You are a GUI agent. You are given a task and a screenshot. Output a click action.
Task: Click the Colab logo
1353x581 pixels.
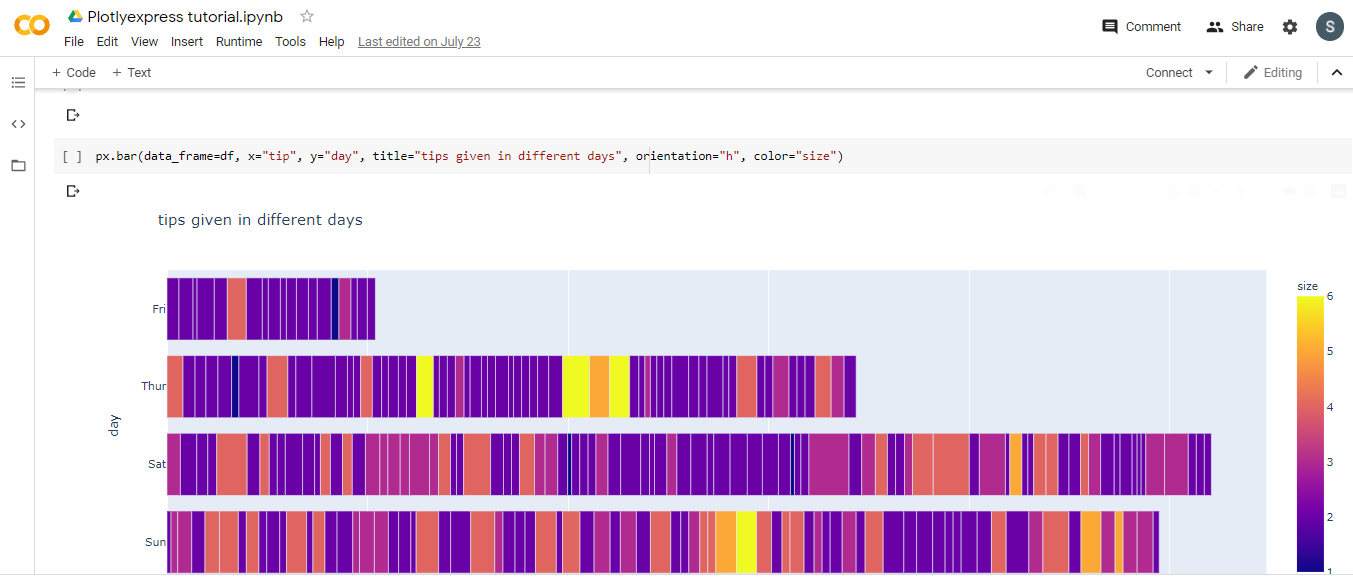click(x=32, y=26)
